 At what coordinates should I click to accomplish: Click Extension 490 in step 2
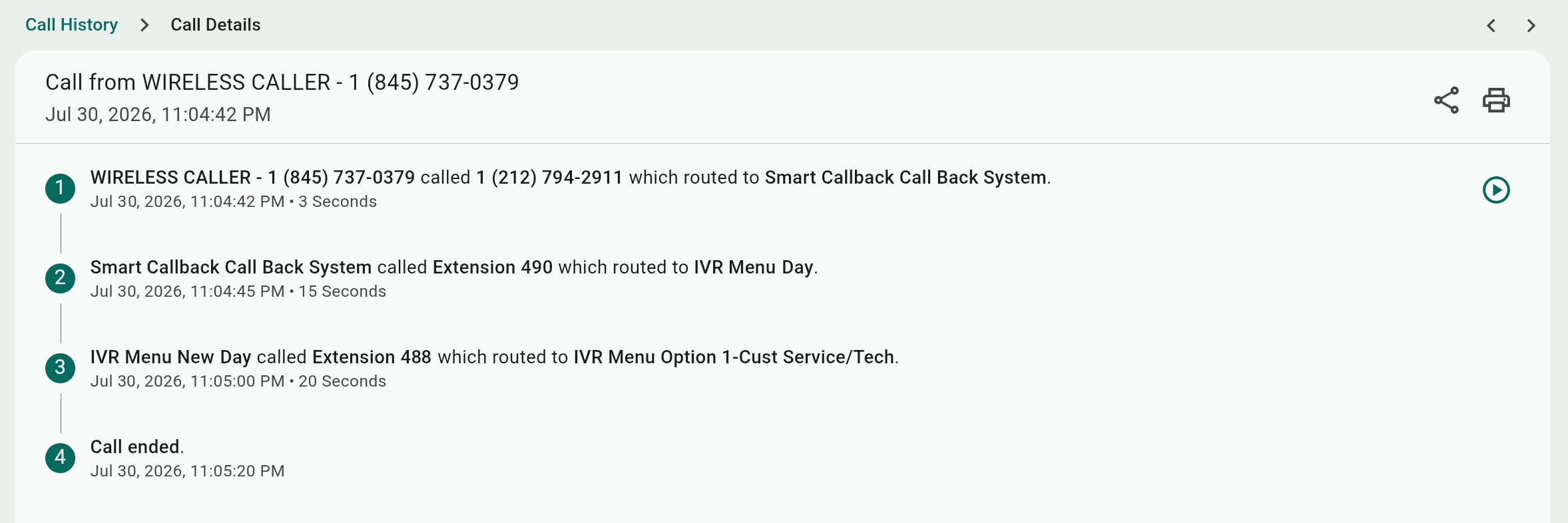[493, 267]
